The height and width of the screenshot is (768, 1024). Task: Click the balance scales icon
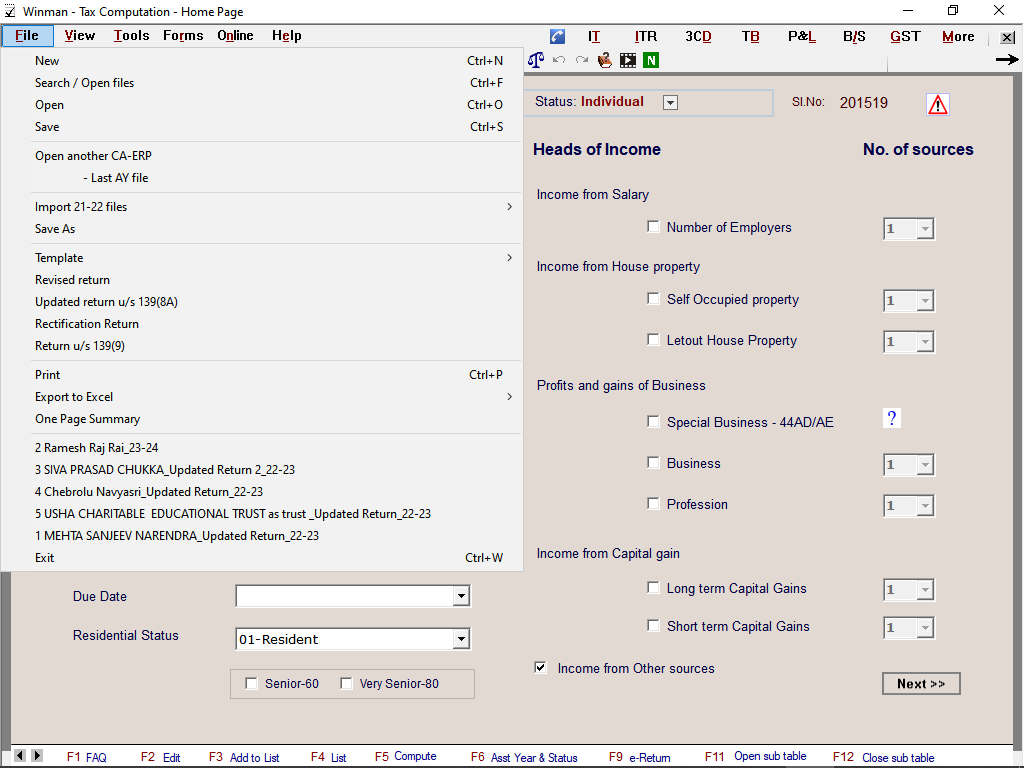[x=536, y=60]
